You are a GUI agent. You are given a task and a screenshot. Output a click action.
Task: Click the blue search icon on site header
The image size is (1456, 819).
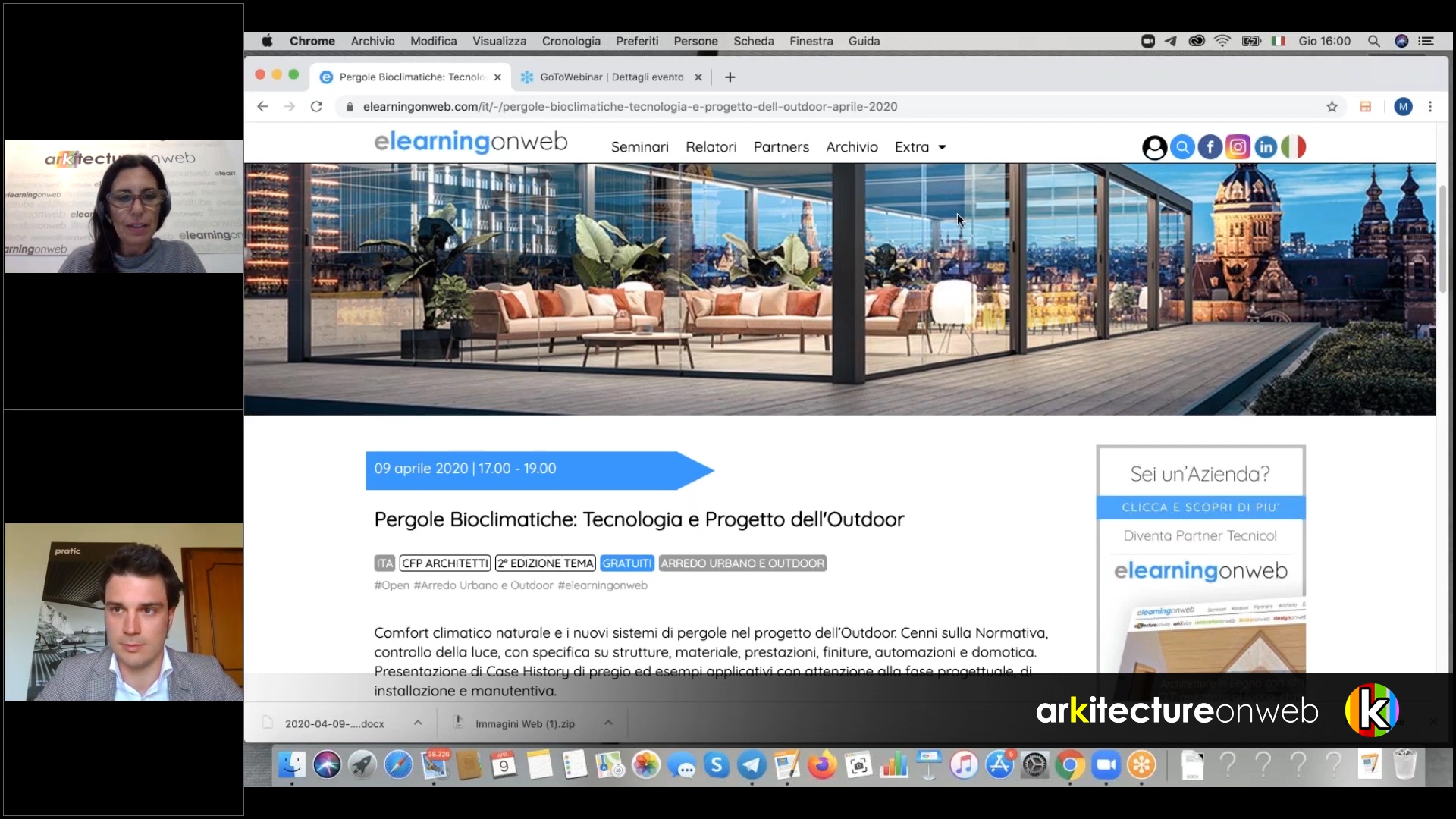pyautogui.click(x=1182, y=147)
